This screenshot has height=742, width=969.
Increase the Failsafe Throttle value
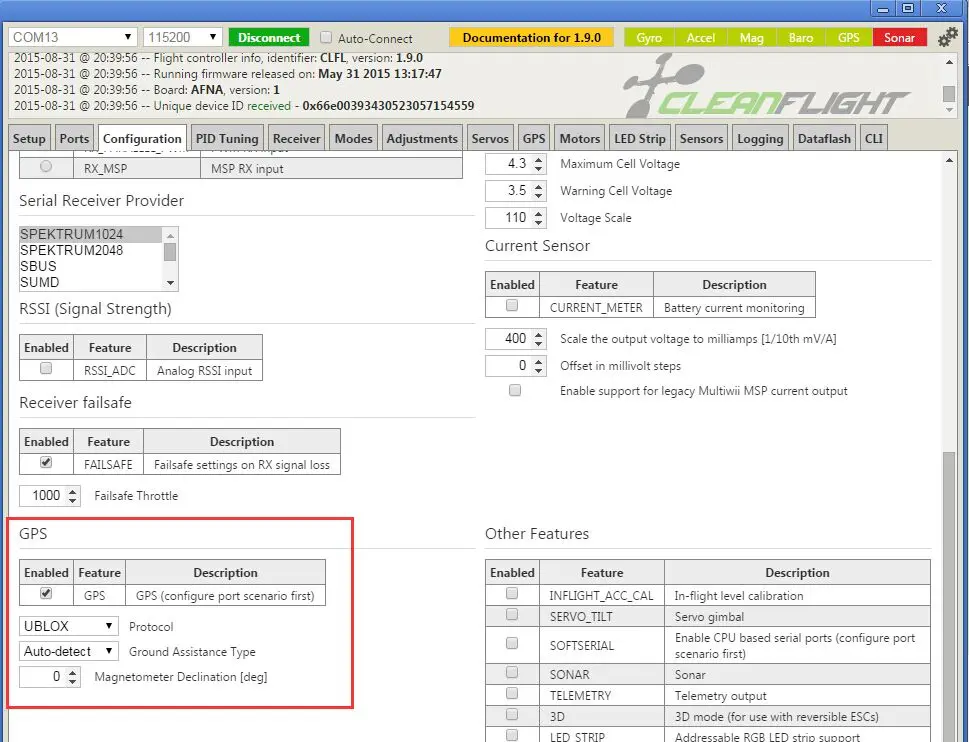pos(73,491)
